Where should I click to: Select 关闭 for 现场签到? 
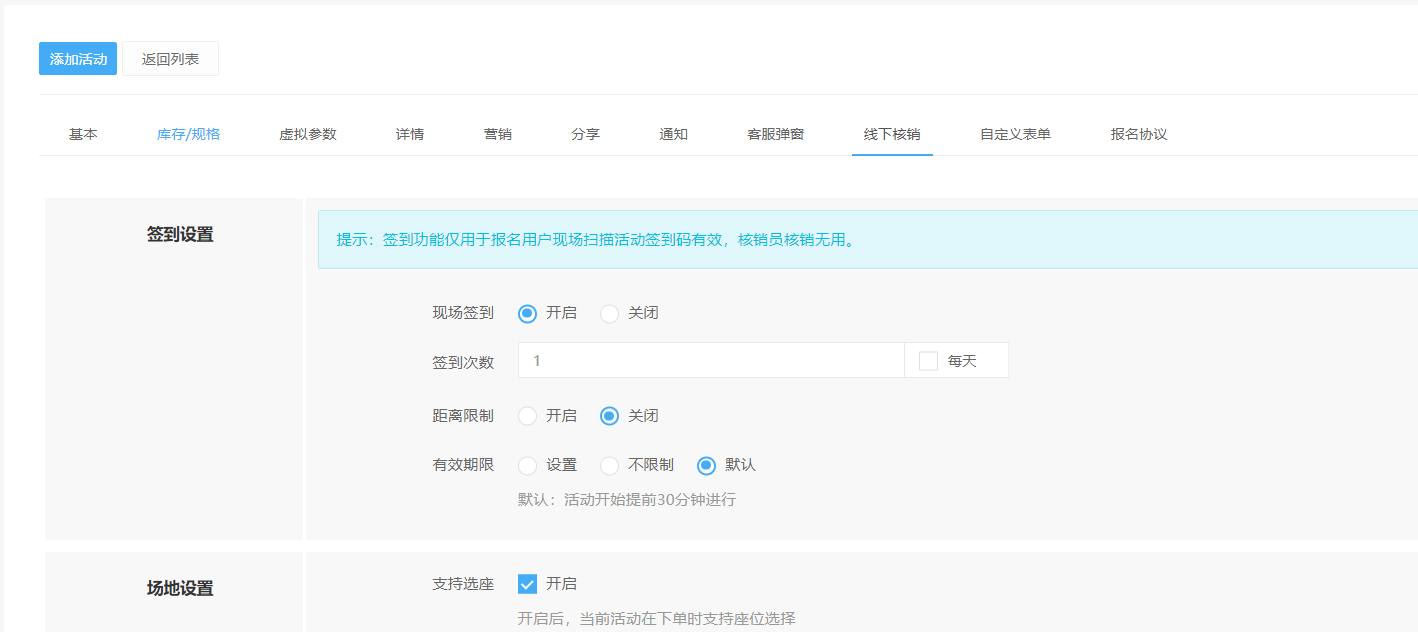point(610,313)
